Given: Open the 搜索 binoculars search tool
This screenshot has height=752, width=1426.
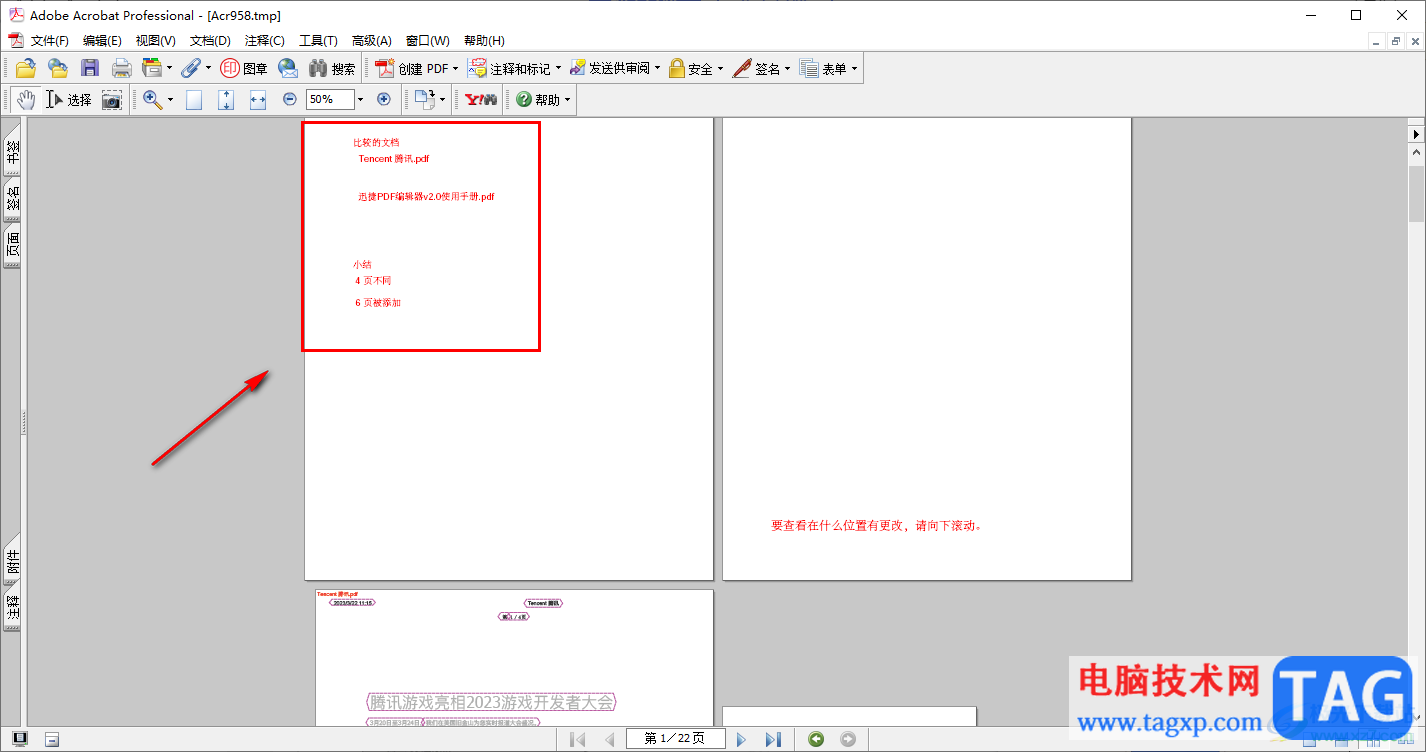Looking at the screenshot, I should click(x=332, y=68).
